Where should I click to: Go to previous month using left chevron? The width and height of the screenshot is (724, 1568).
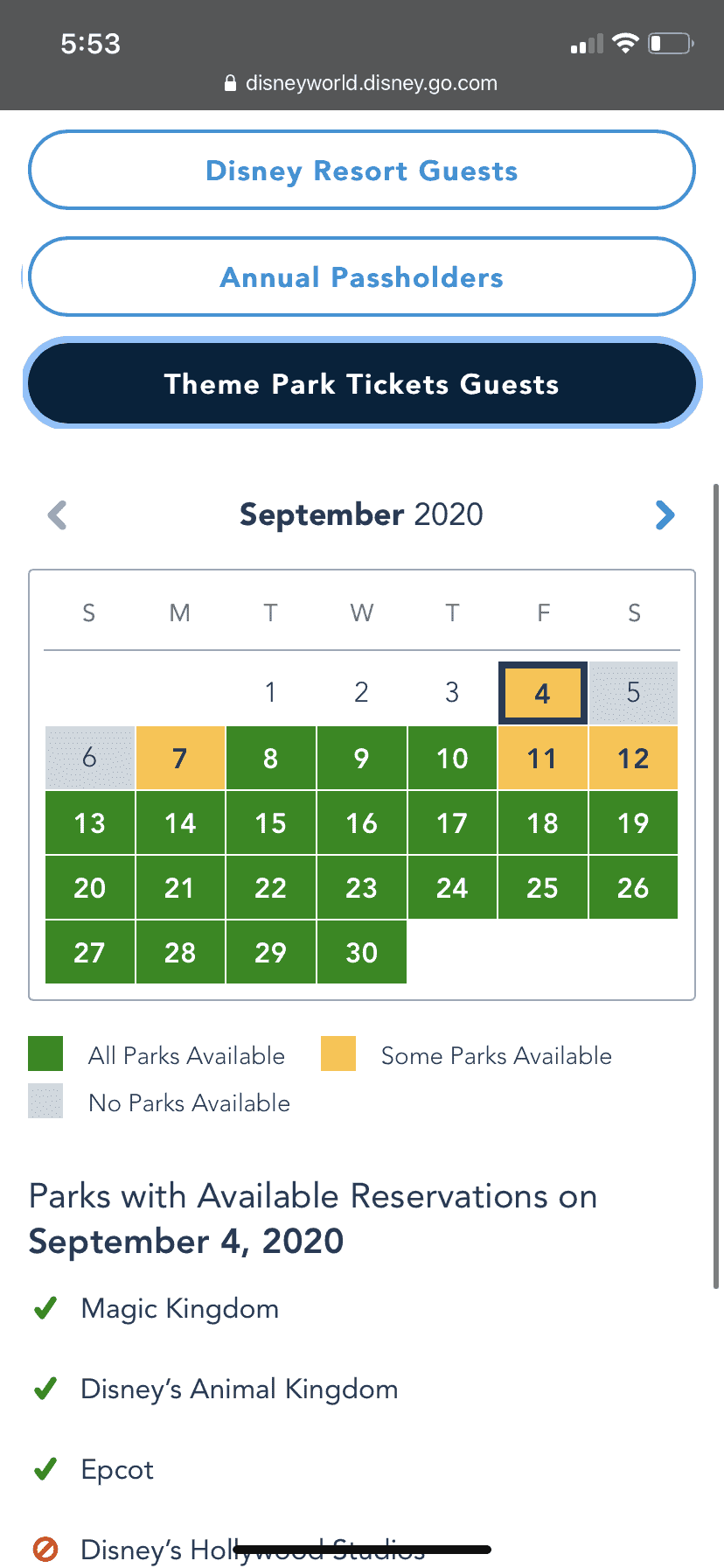[x=58, y=514]
